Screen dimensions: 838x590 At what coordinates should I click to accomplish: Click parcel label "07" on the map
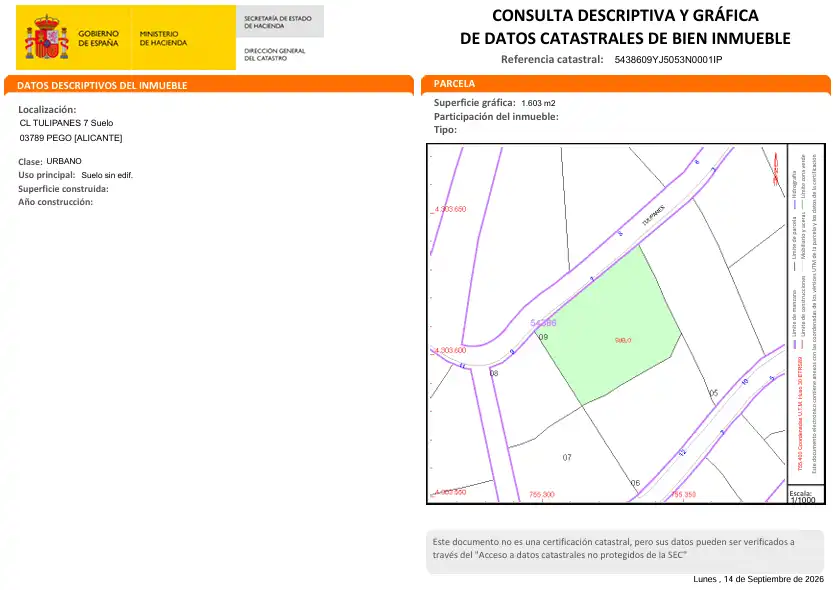tap(567, 457)
